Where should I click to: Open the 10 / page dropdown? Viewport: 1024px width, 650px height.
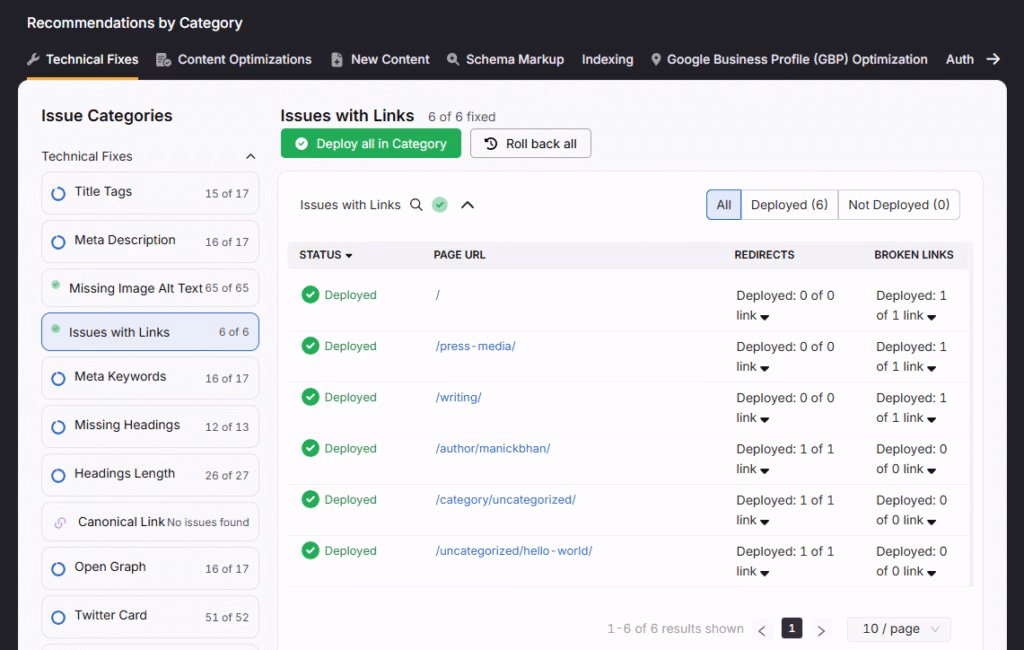[x=898, y=629]
